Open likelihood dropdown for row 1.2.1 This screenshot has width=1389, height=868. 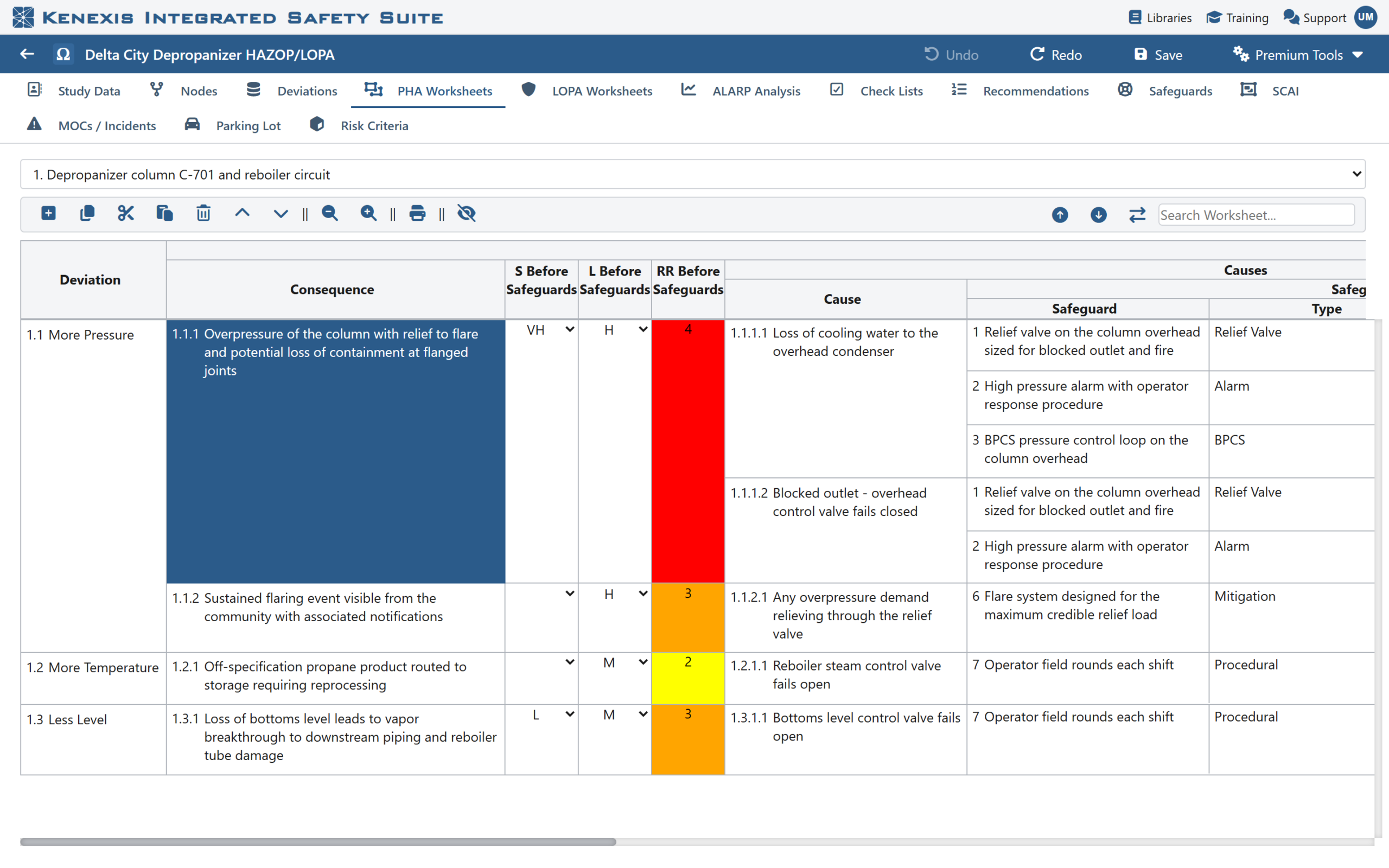pos(615,662)
